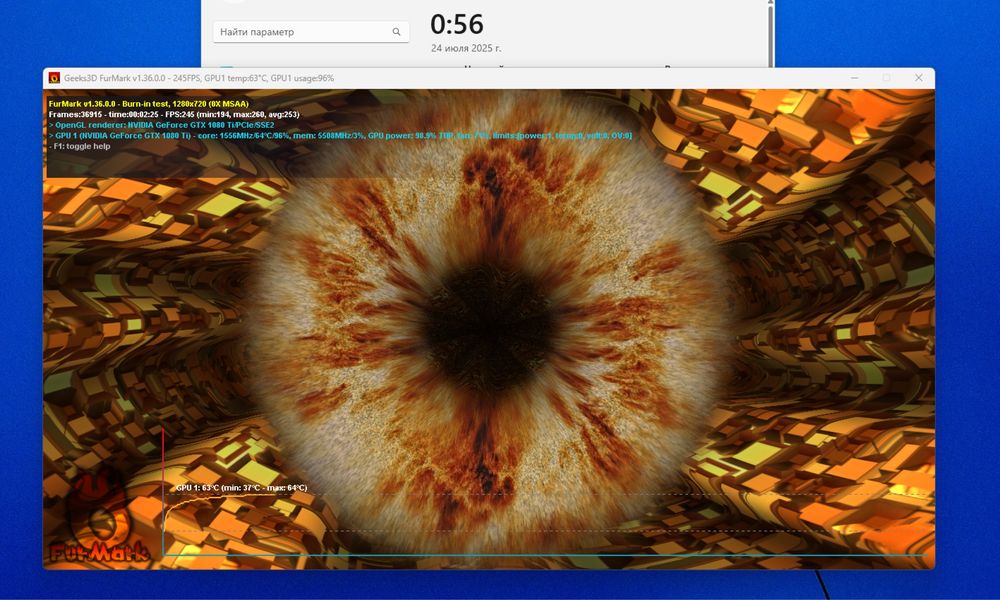Click the Geeks3D FurMark title bar text
1000x600 pixels.
point(199,78)
